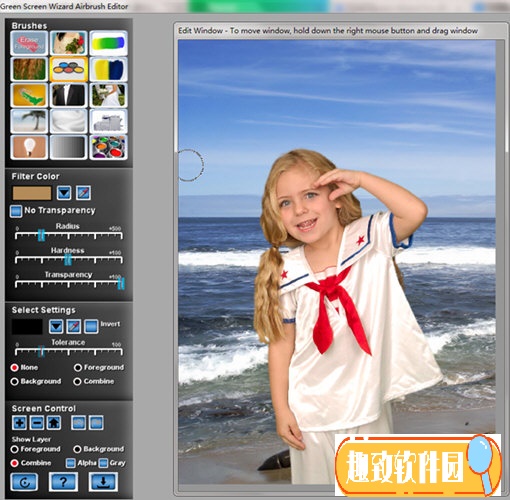Select the white satin fabric brush
Image resolution: width=510 pixels, height=500 pixels.
click(x=69, y=121)
